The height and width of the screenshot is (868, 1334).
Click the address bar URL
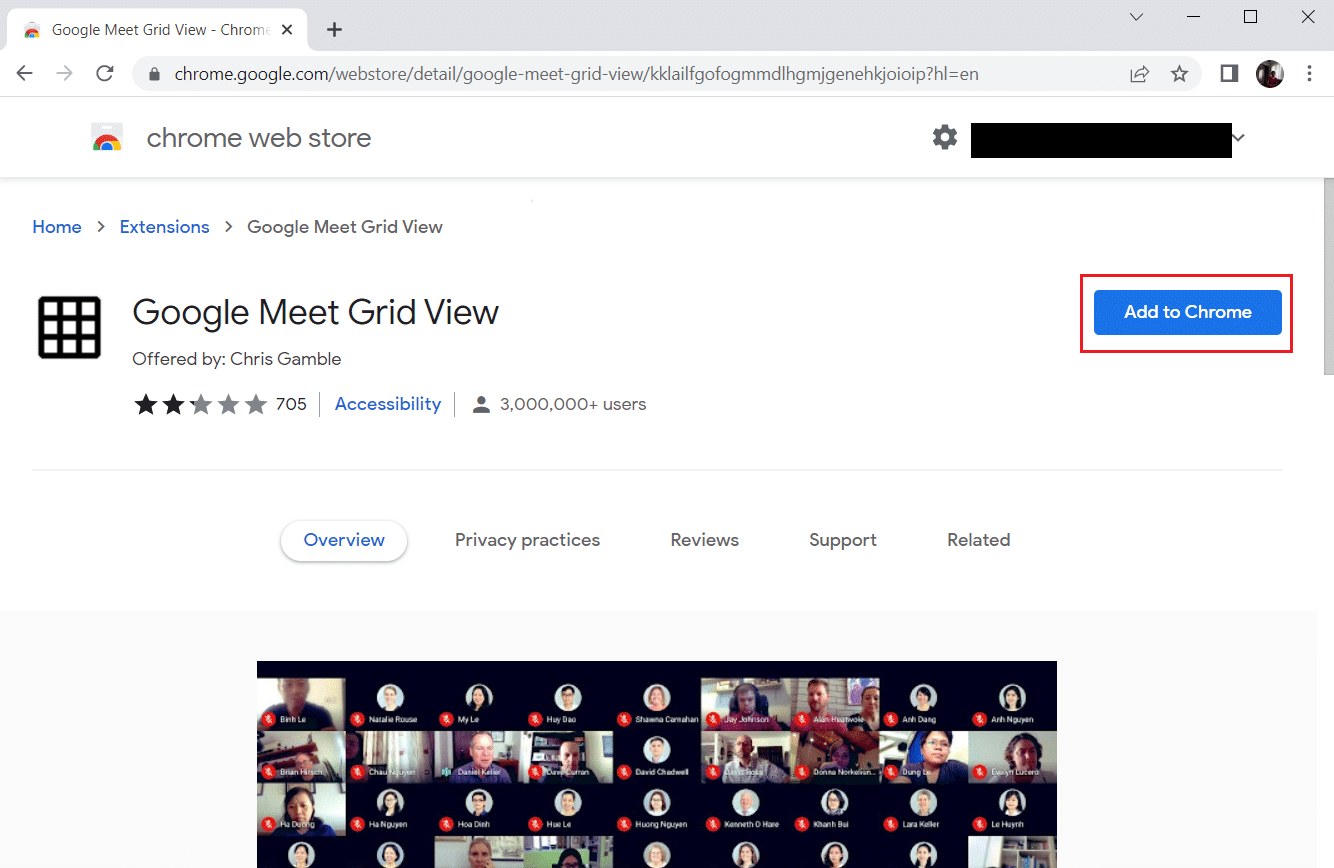(x=577, y=74)
